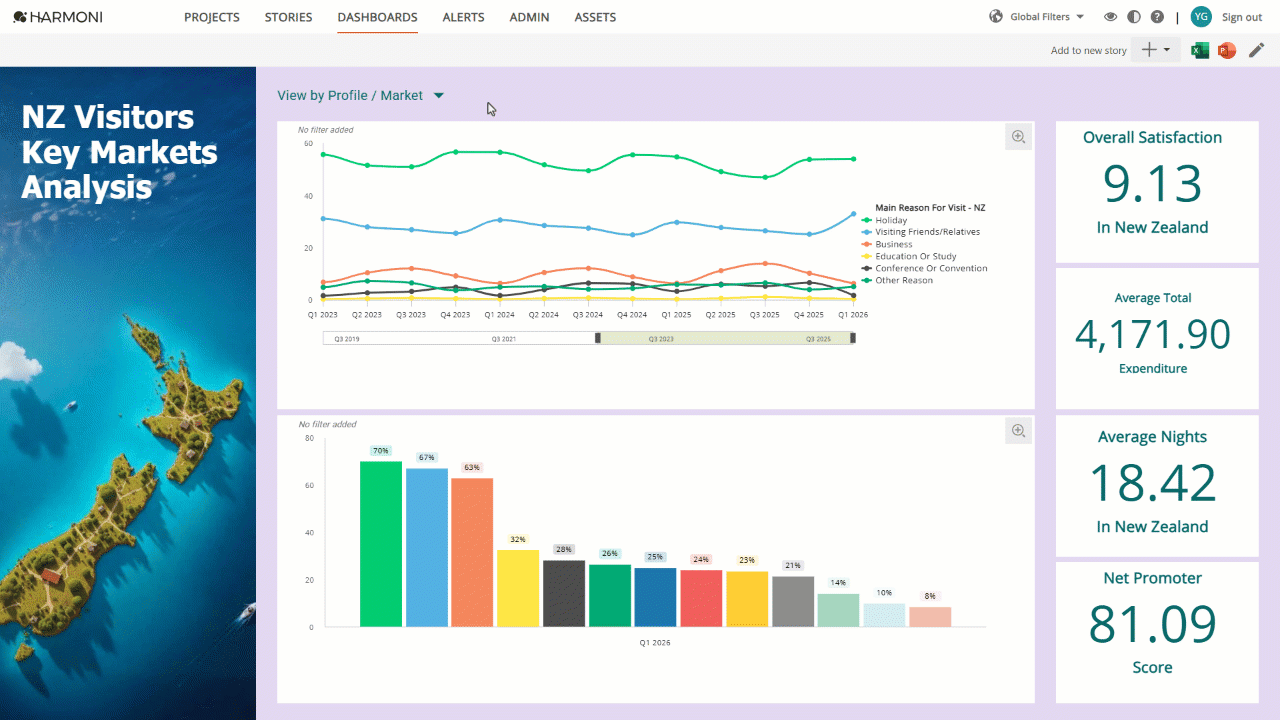Click the green bar labeled 70%
Viewport: 1280px width, 720px height.
381,544
